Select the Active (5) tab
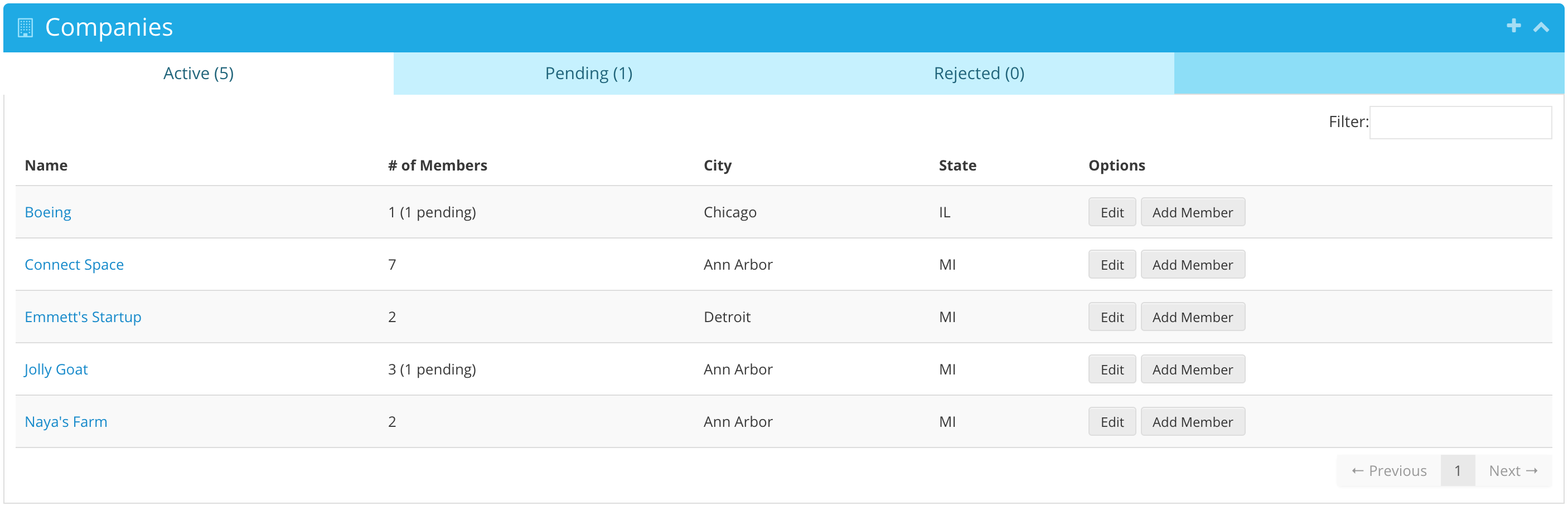This screenshot has width=1568, height=506. click(x=198, y=74)
